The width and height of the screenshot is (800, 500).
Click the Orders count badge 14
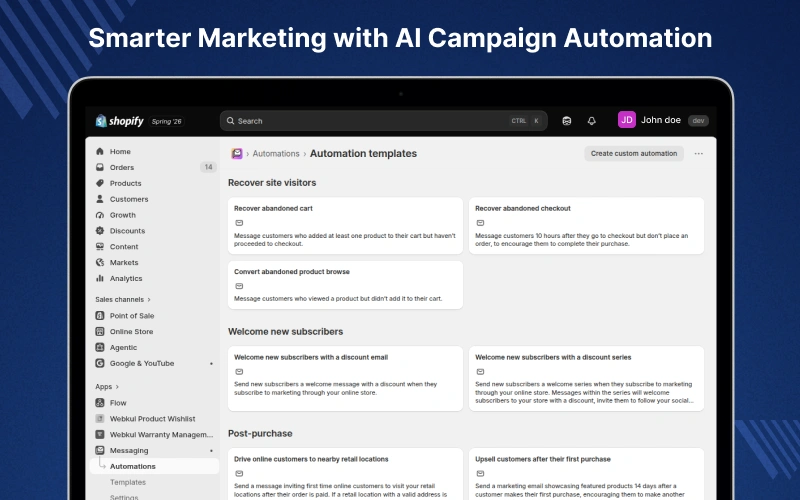(208, 167)
